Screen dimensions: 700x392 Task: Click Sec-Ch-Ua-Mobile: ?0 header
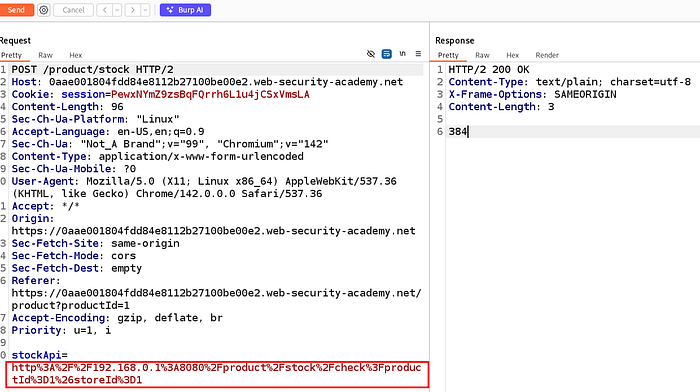[x=74, y=169]
